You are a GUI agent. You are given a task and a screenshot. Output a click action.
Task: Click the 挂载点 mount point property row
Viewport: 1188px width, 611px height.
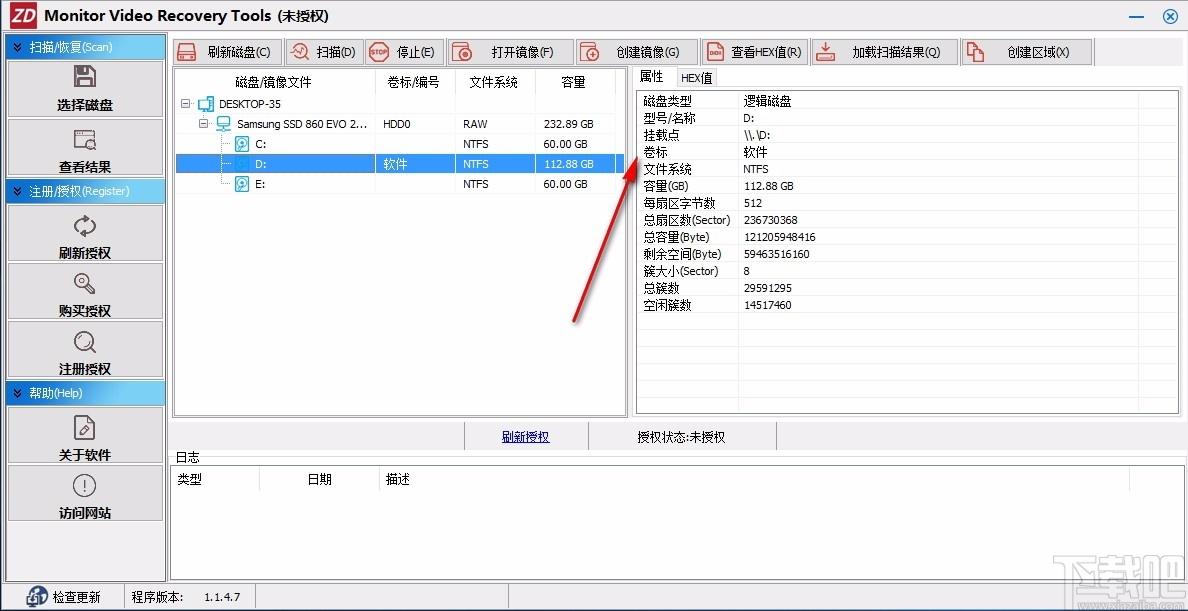point(908,135)
